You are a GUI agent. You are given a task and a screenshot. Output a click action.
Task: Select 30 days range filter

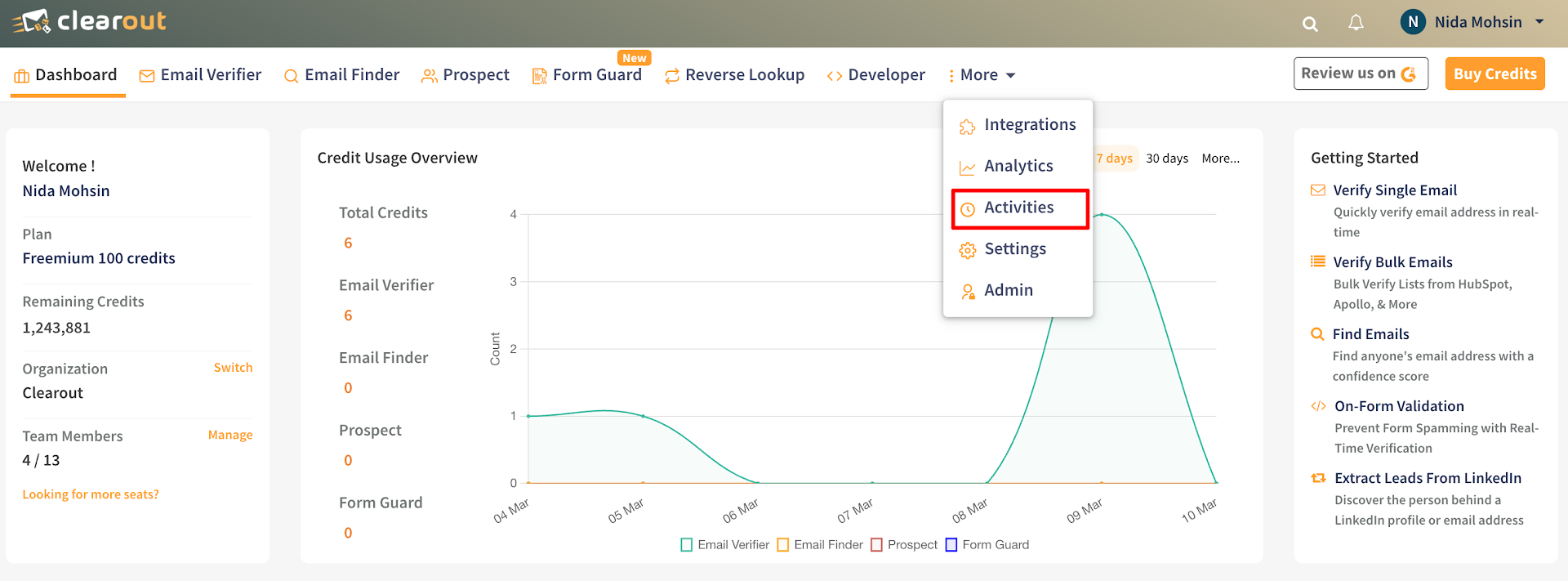pos(1167,159)
